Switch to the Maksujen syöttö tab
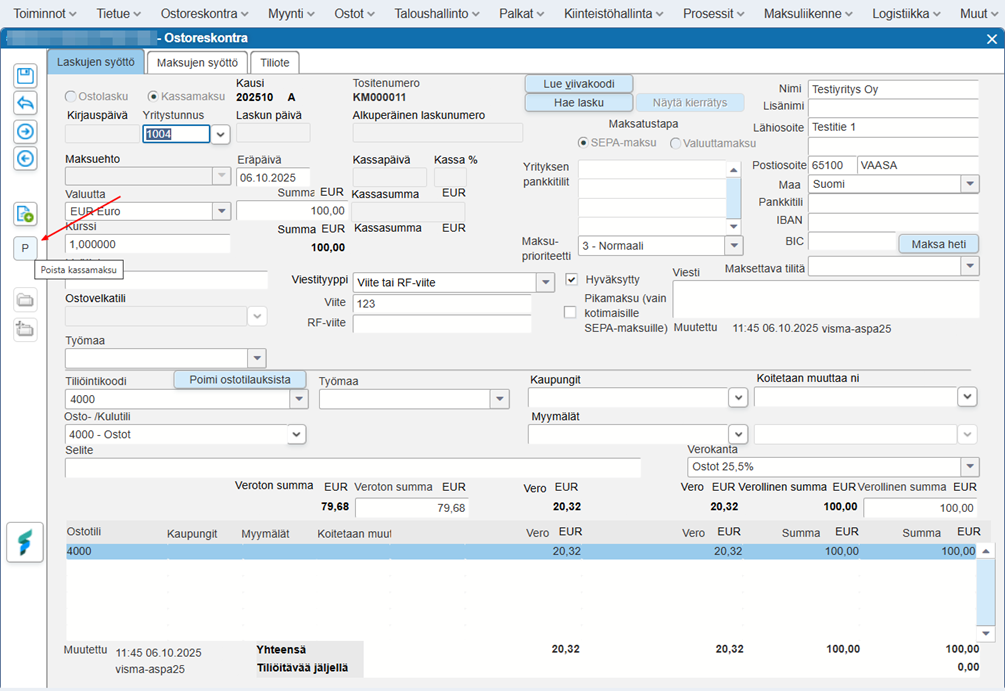Screen dimensions: 1005x691 [196, 62]
